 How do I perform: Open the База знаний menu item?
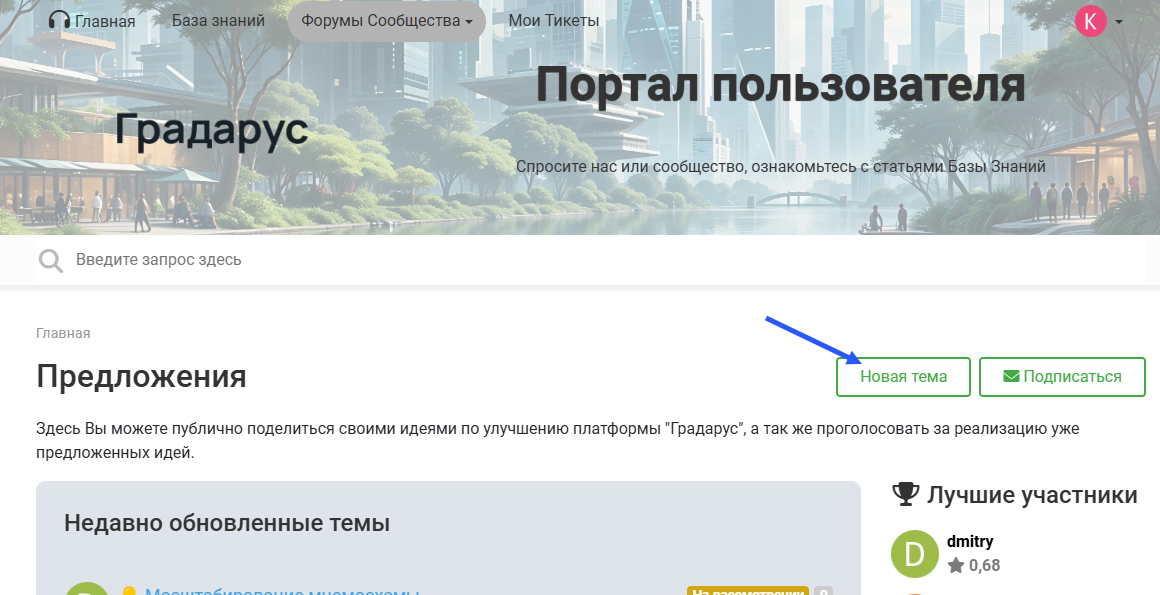218,21
